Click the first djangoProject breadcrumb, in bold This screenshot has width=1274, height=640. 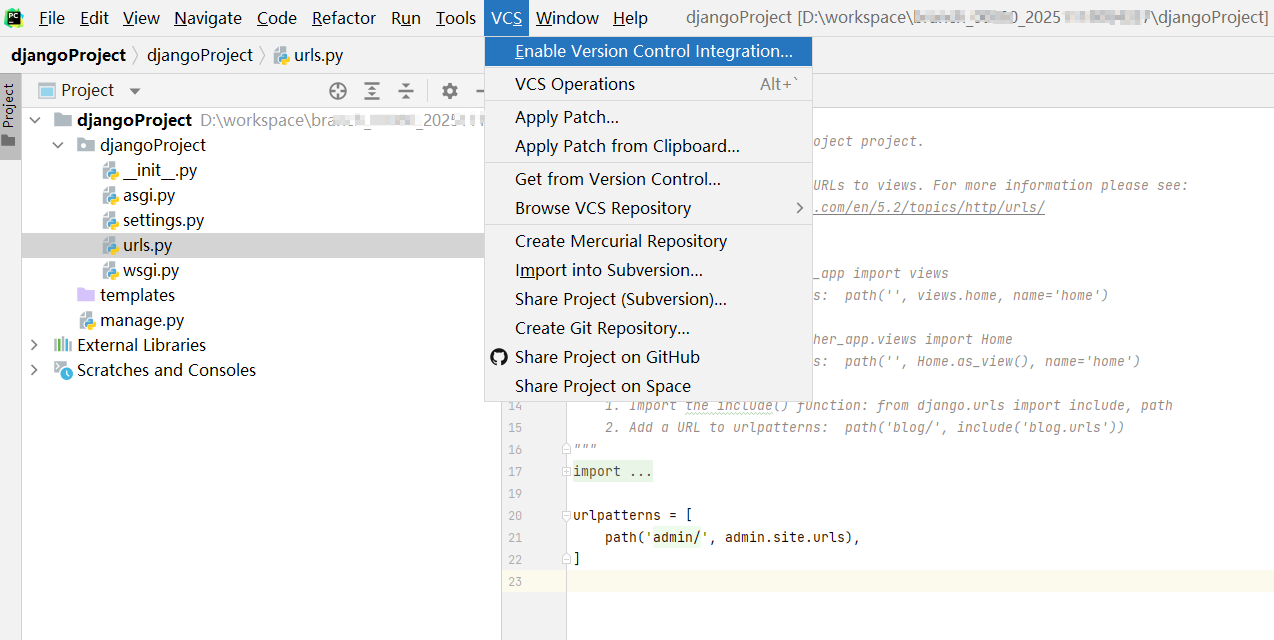pyautogui.click(x=69, y=55)
